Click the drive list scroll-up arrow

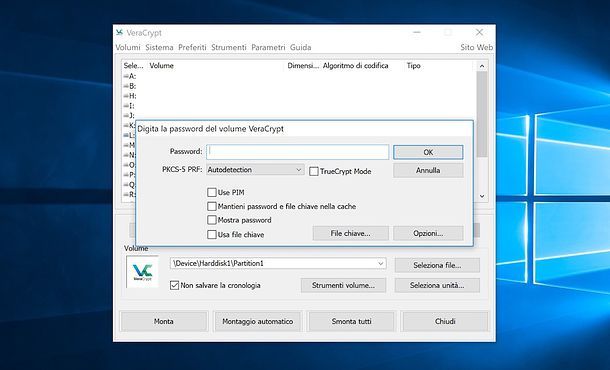coord(482,66)
